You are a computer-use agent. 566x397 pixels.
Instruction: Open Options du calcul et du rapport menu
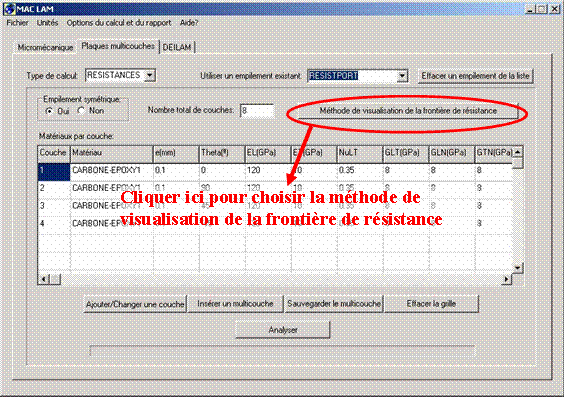tap(119, 23)
